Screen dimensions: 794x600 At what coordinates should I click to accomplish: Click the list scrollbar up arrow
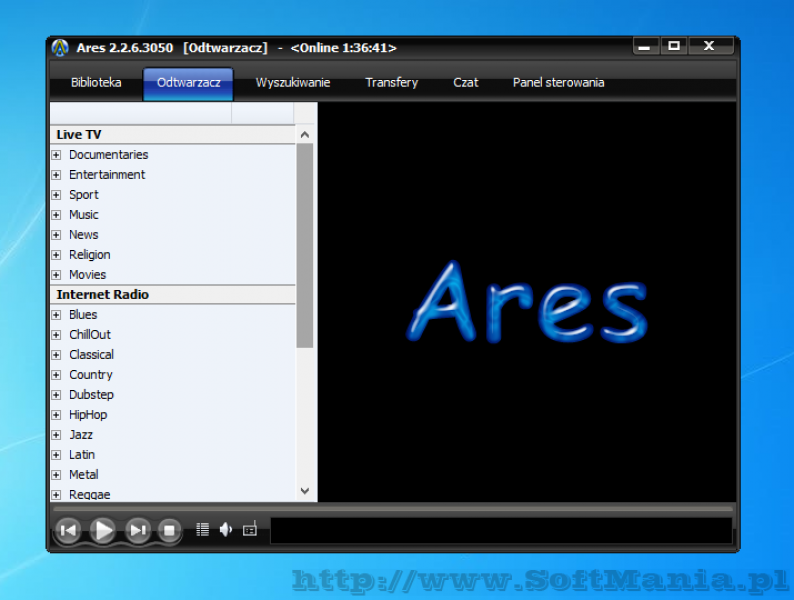click(305, 135)
